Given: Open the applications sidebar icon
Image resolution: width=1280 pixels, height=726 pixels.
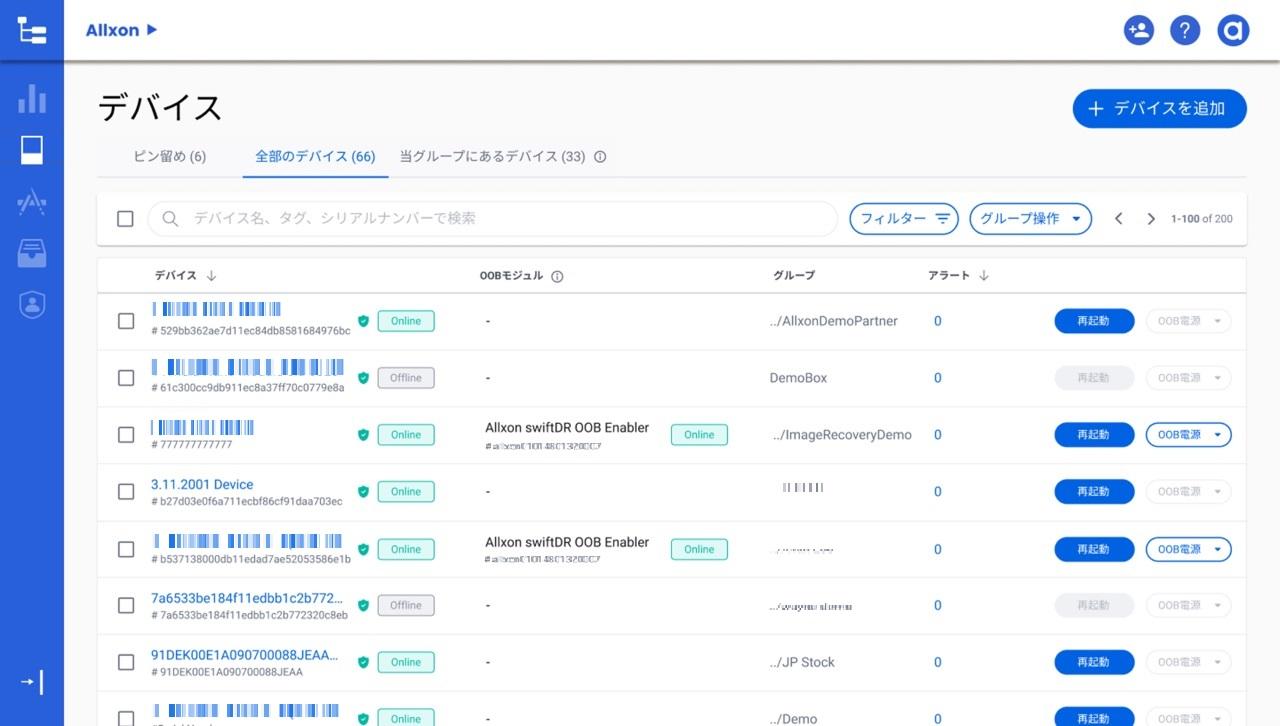Looking at the screenshot, I should (x=32, y=202).
